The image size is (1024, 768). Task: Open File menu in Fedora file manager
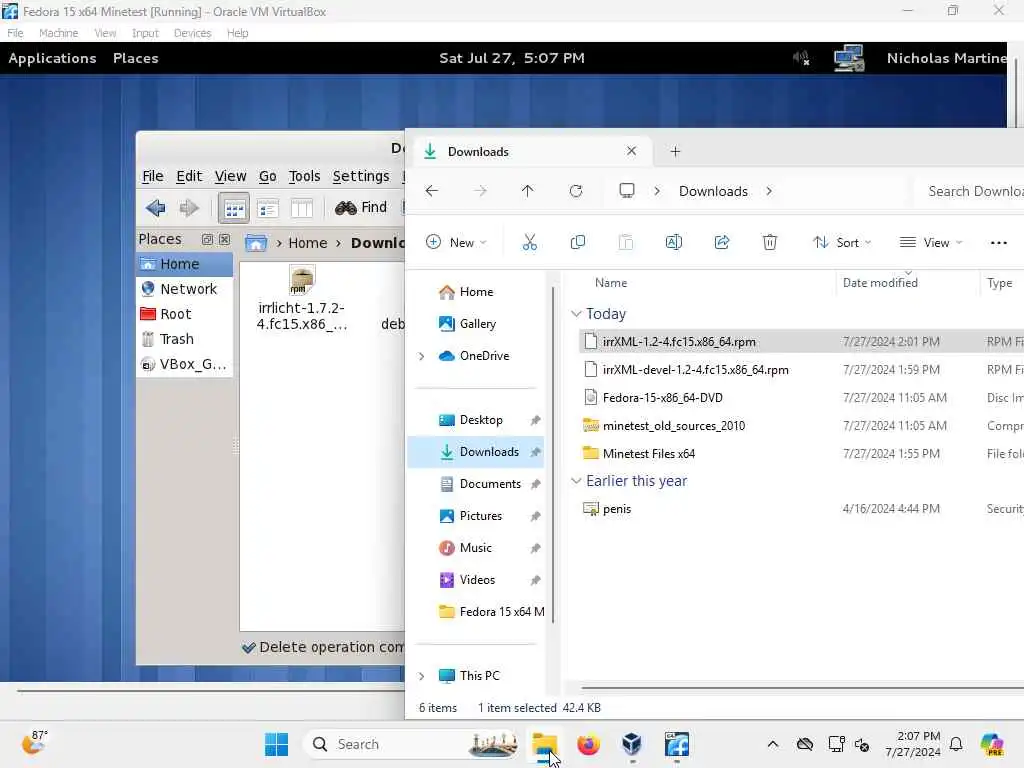click(x=152, y=176)
